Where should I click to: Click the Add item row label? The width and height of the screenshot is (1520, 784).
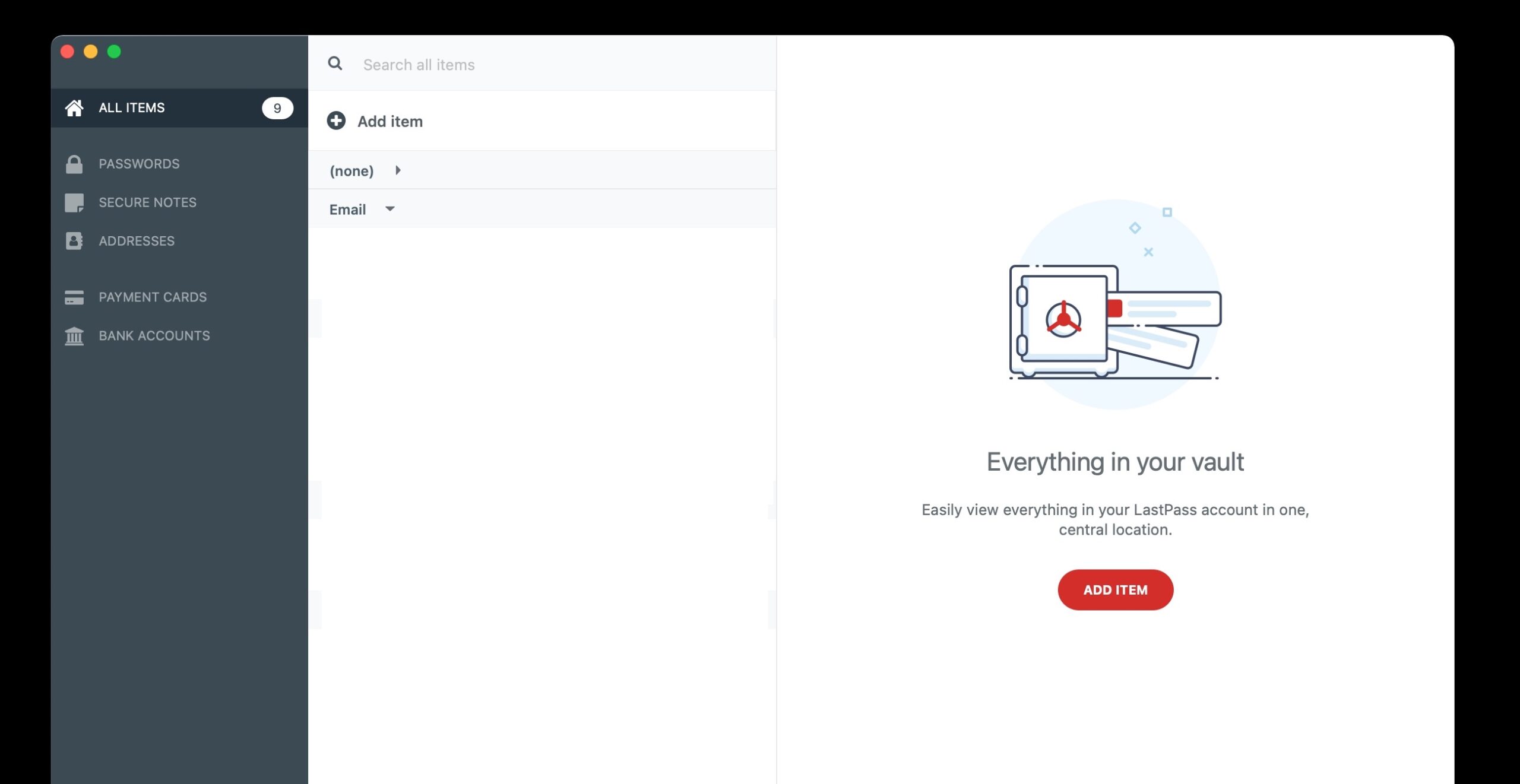(x=390, y=122)
